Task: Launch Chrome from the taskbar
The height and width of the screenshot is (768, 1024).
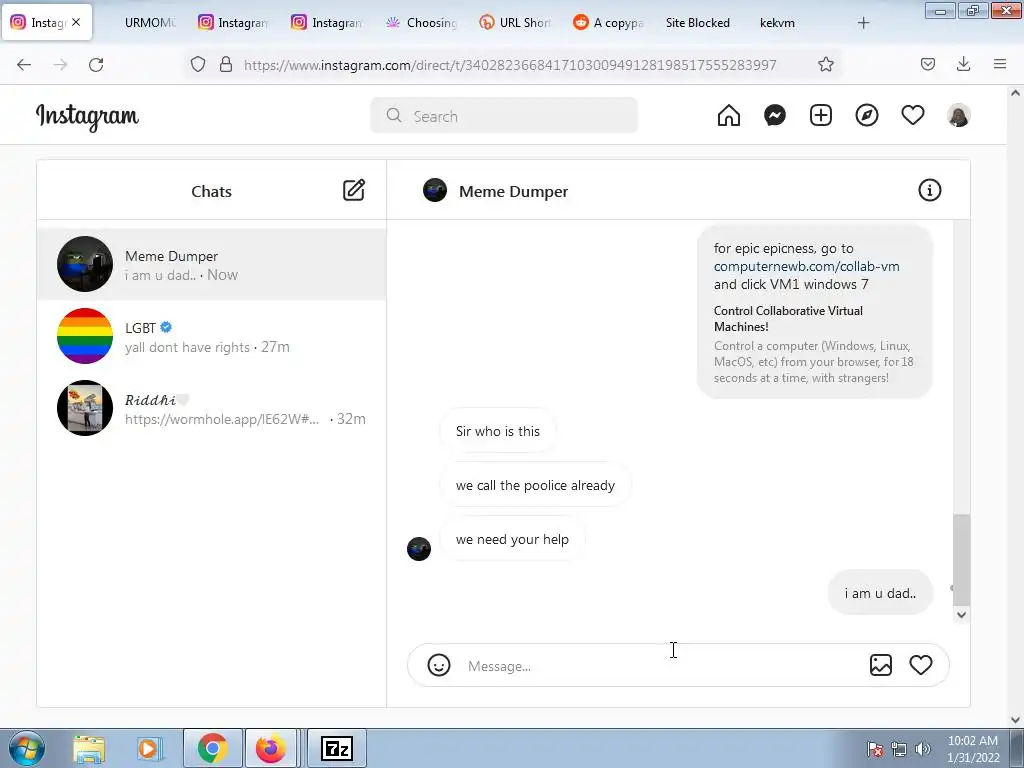Action: pyautogui.click(x=212, y=748)
